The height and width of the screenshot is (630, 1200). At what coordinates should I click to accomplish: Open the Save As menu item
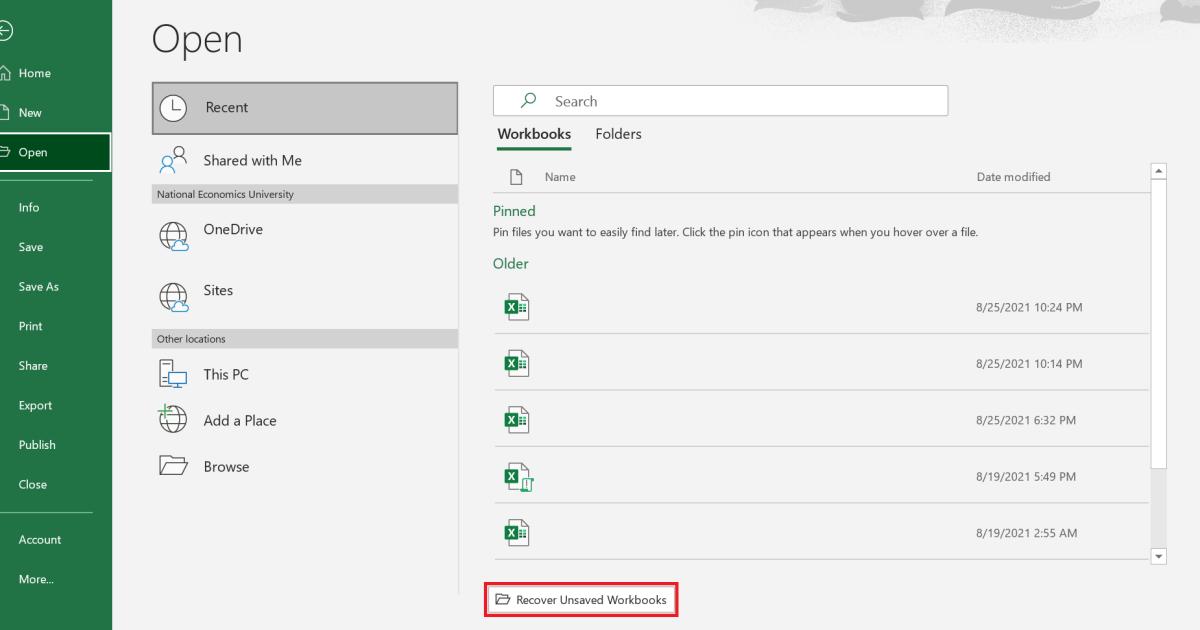pyautogui.click(x=39, y=287)
